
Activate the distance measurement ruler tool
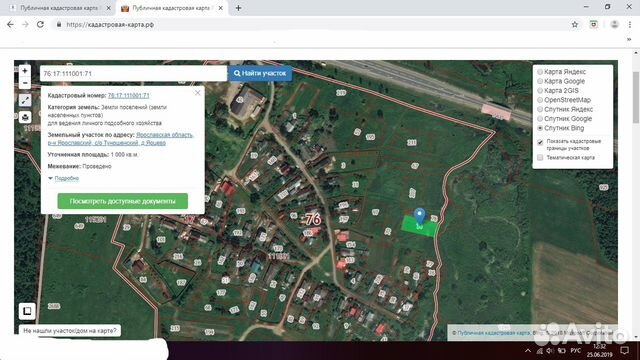[x=25, y=100]
